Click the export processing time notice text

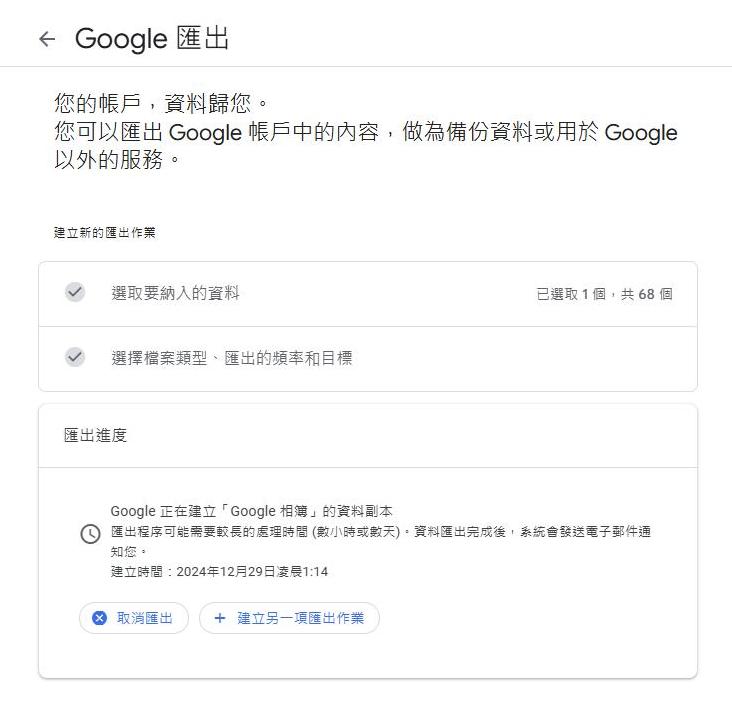tap(380, 541)
